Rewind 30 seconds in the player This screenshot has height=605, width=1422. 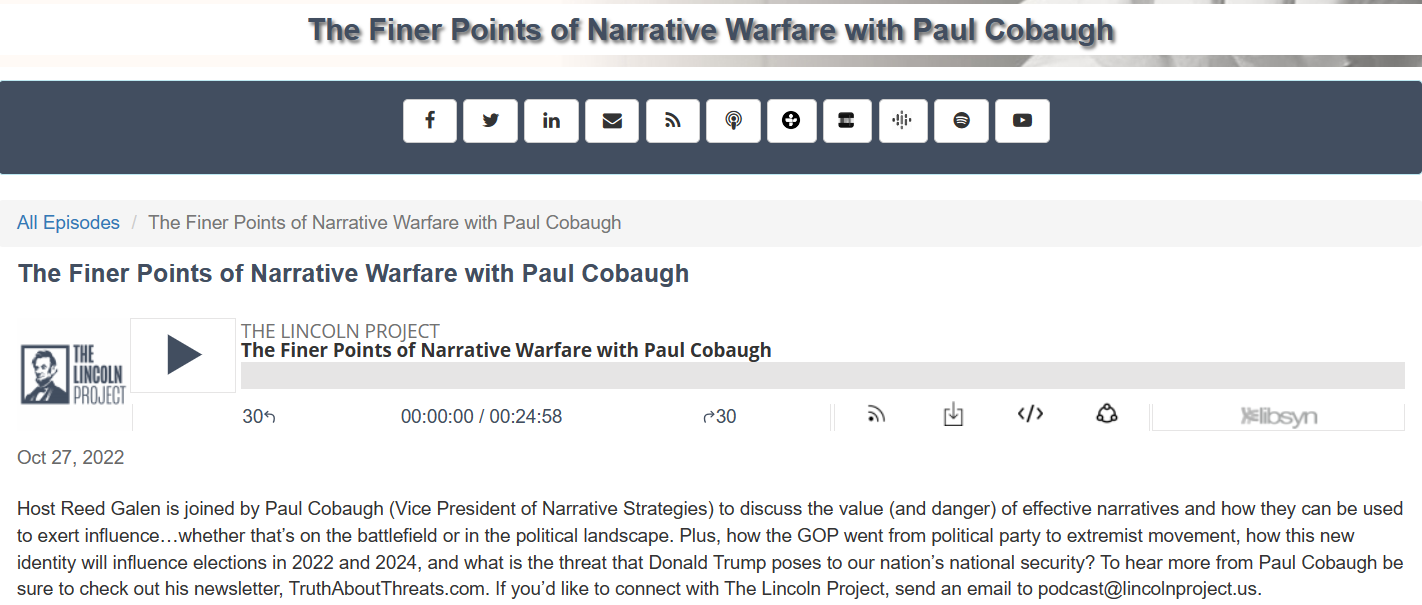click(259, 417)
